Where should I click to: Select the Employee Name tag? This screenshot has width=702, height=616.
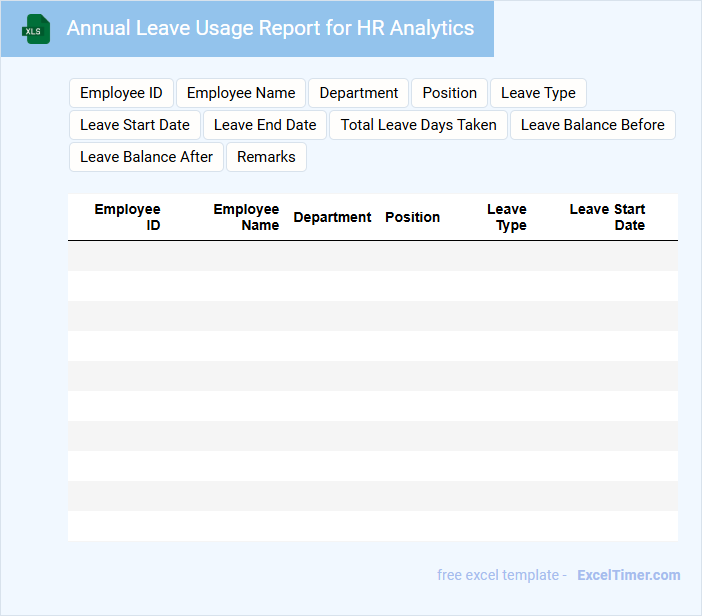pyautogui.click(x=241, y=93)
